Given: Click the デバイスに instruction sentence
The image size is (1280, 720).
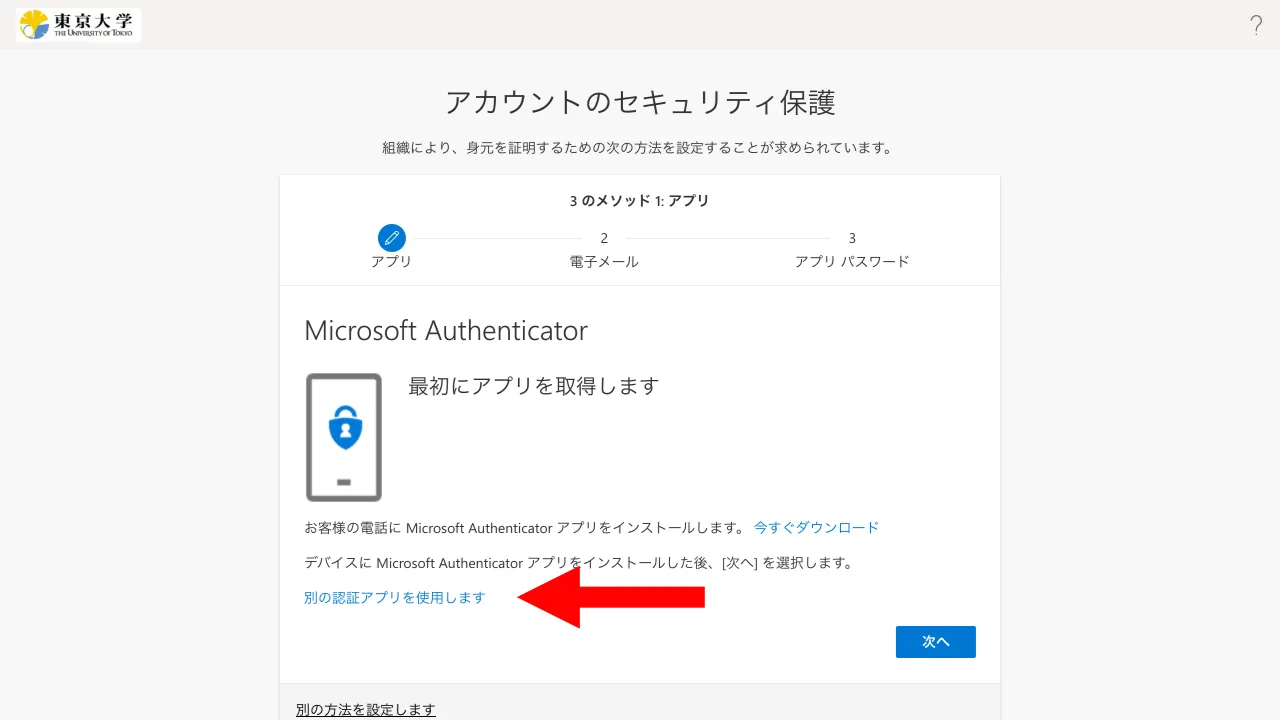Looking at the screenshot, I should (x=579, y=563).
